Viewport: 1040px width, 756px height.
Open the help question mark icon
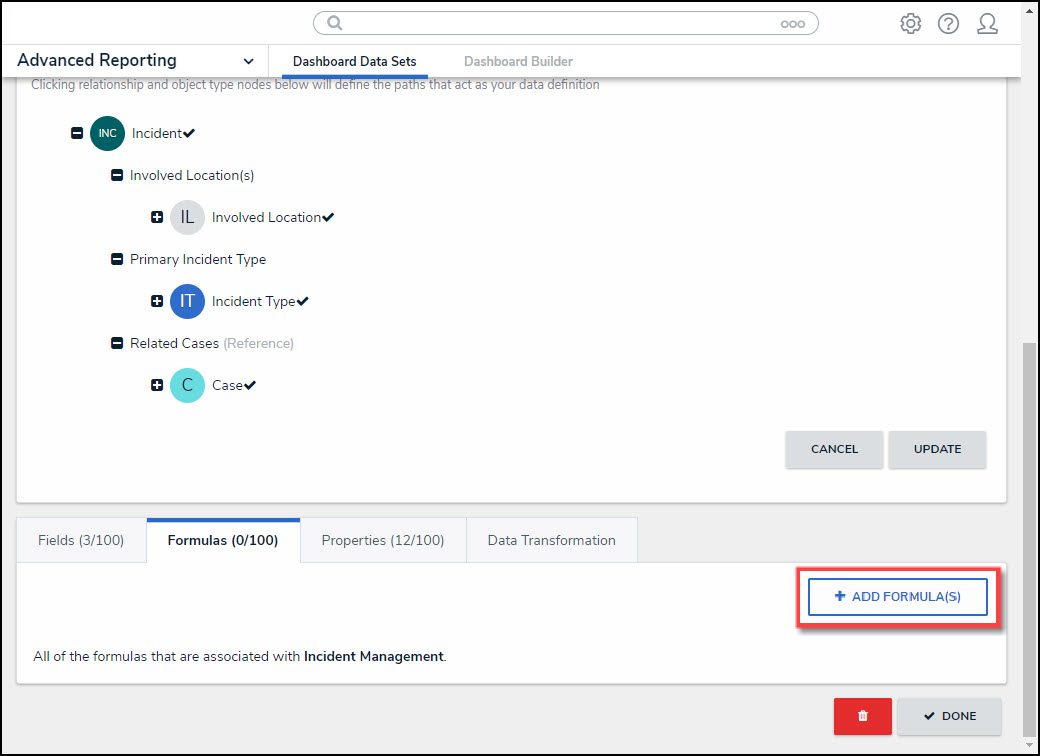pyautogui.click(x=948, y=23)
